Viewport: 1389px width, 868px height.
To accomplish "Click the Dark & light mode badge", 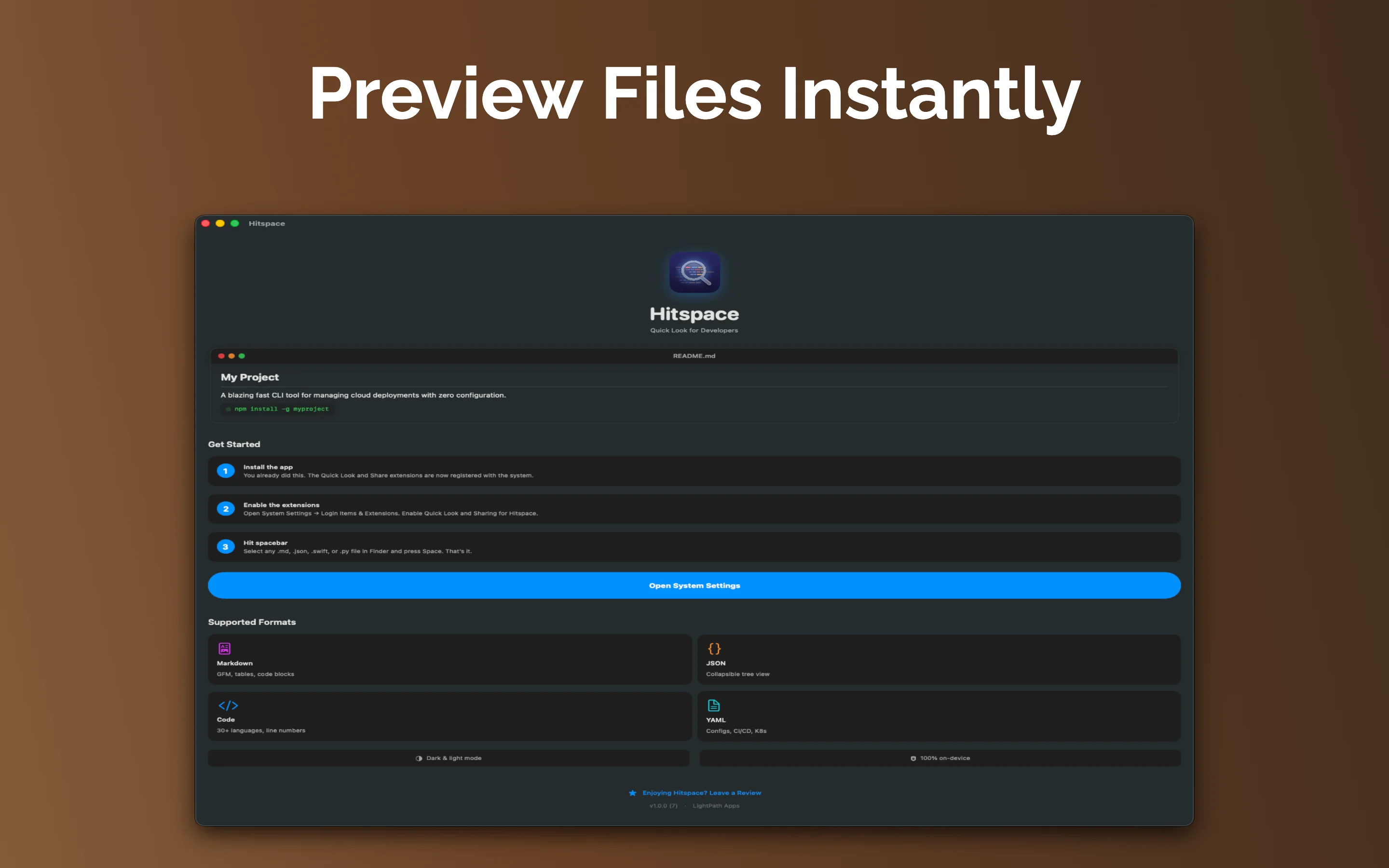I will click(448, 759).
